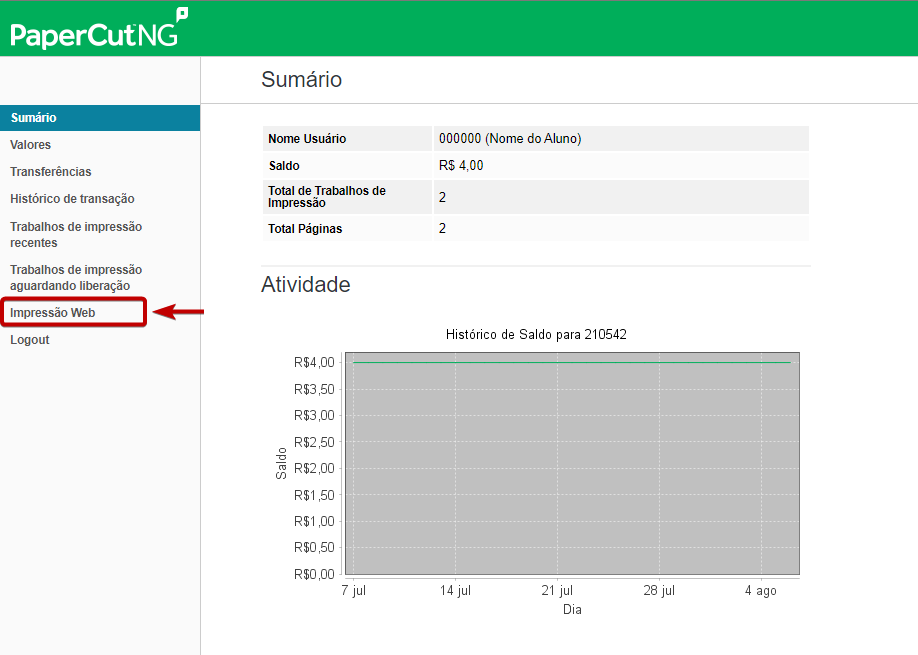Image resolution: width=918 pixels, height=655 pixels.
Task: Click the red arrow pointing to Impressão Web
Action: tap(180, 313)
